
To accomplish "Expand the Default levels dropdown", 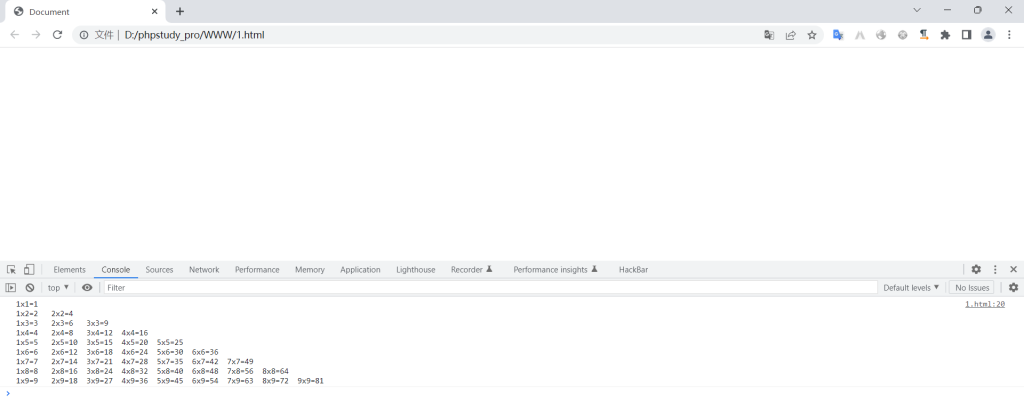I will click(911, 287).
